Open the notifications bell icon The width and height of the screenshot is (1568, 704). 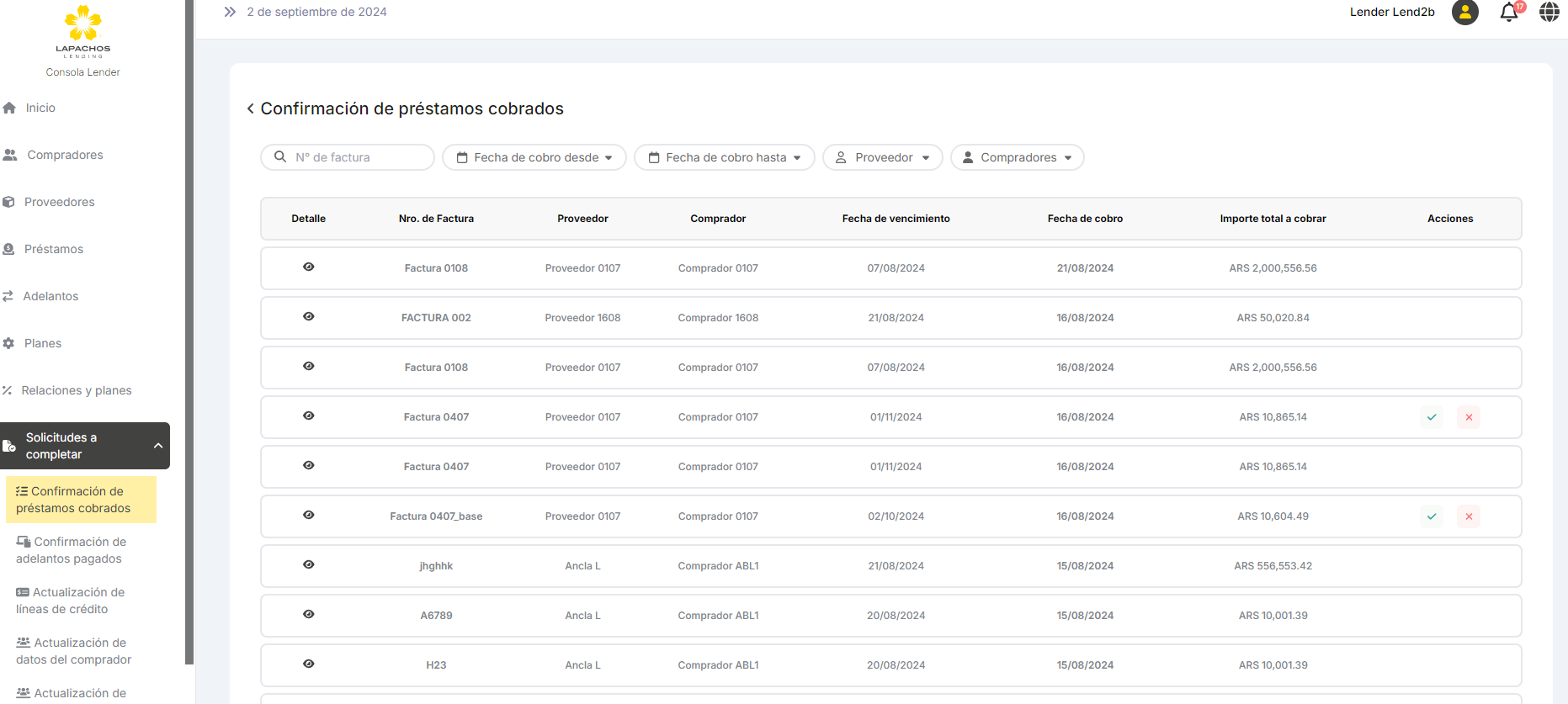tap(1509, 13)
